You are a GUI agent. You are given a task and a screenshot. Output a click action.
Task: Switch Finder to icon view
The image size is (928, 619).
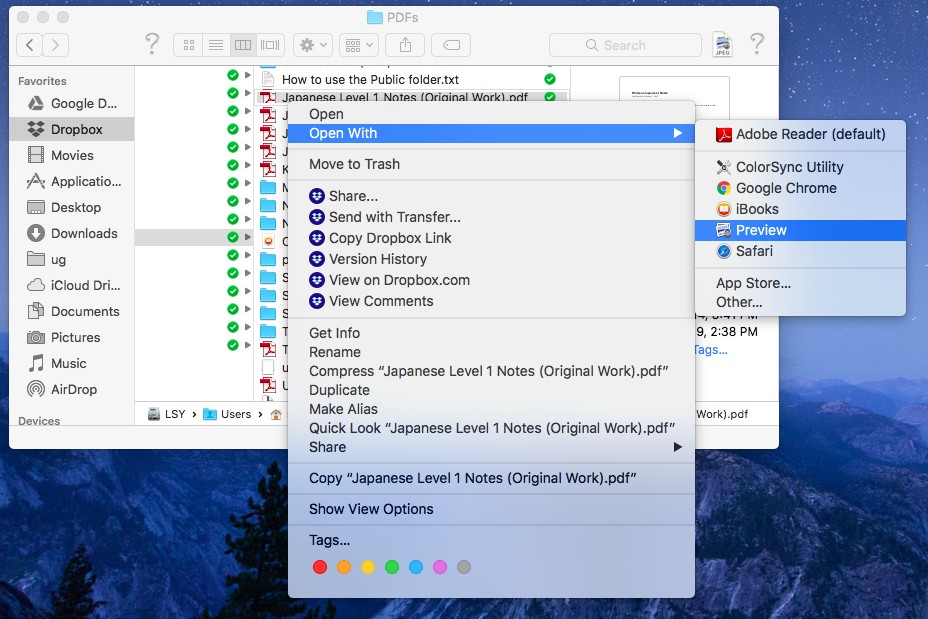click(187, 45)
